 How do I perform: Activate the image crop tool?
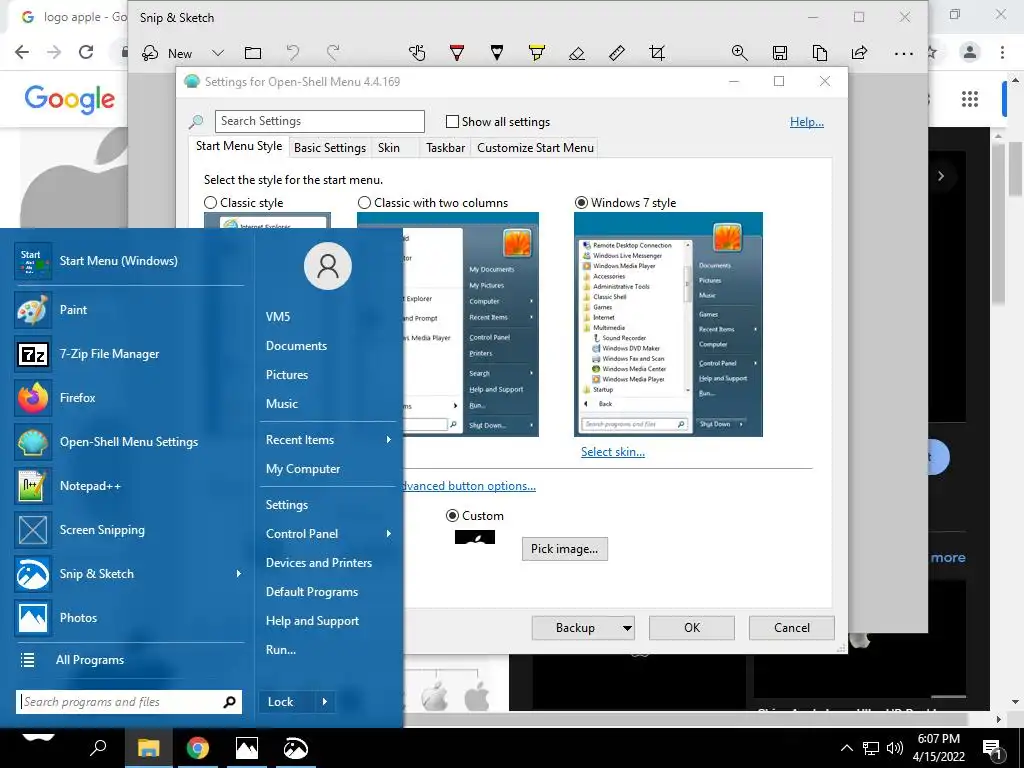click(x=657, y=53)
